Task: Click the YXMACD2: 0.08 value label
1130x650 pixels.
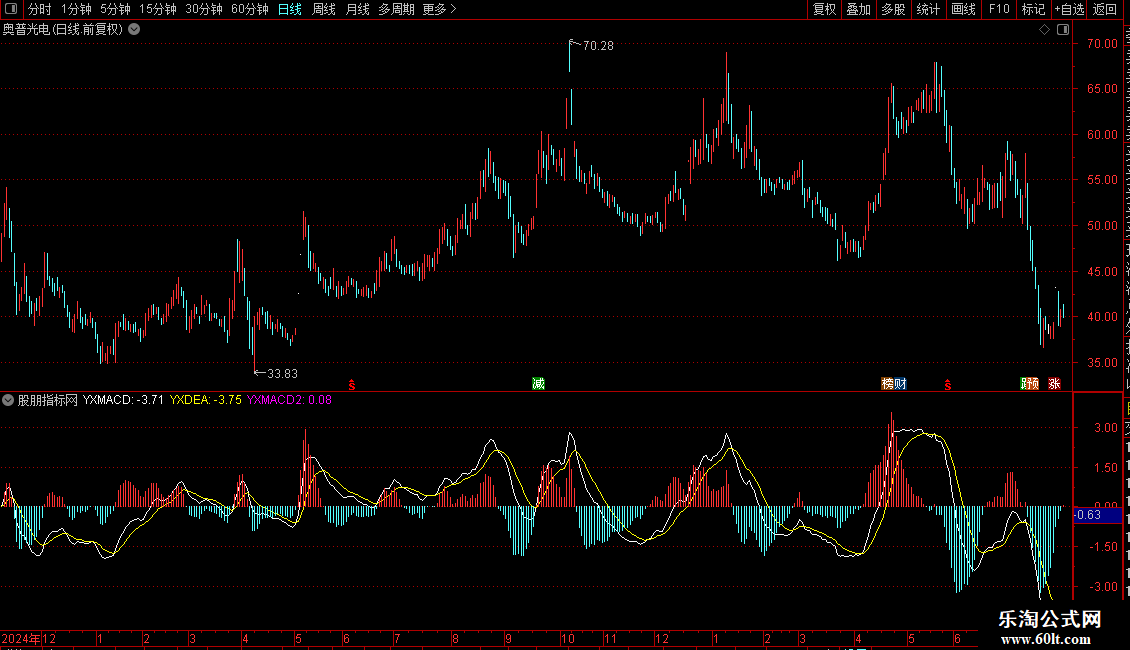Action: [289, 399]
